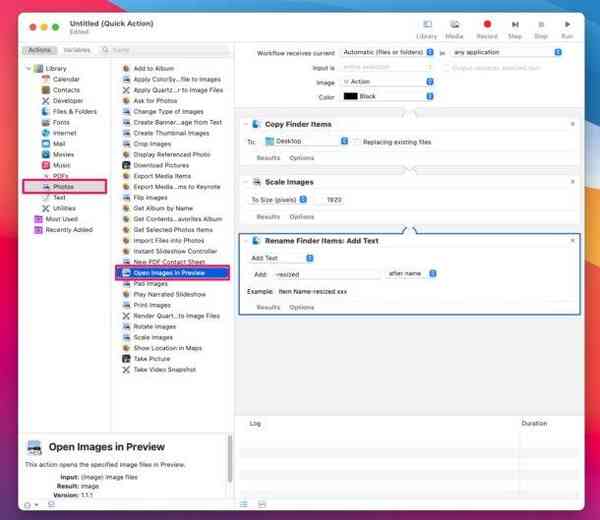Collapse the Library tree
Viewport: 600px width, 520px height.
[x=28, y=68]
